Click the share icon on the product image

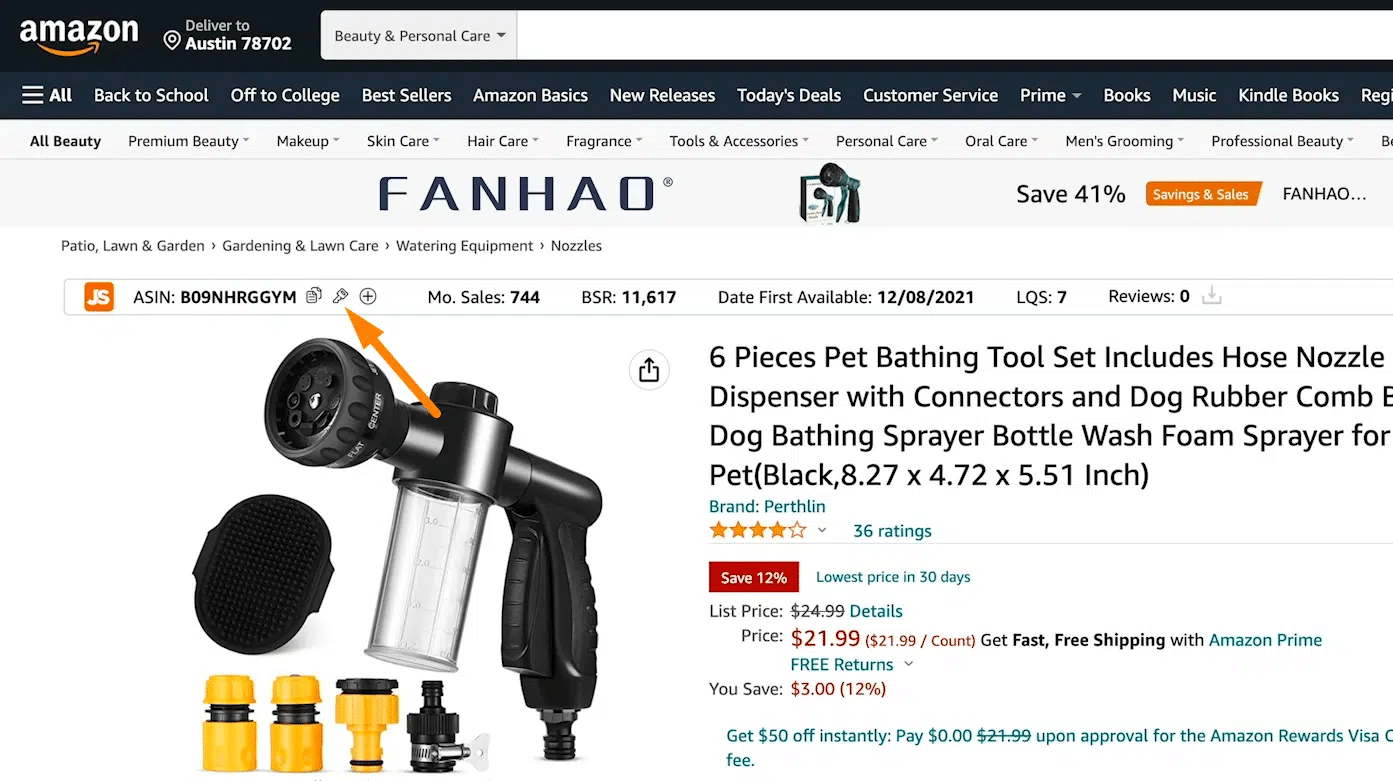(649, 370)
